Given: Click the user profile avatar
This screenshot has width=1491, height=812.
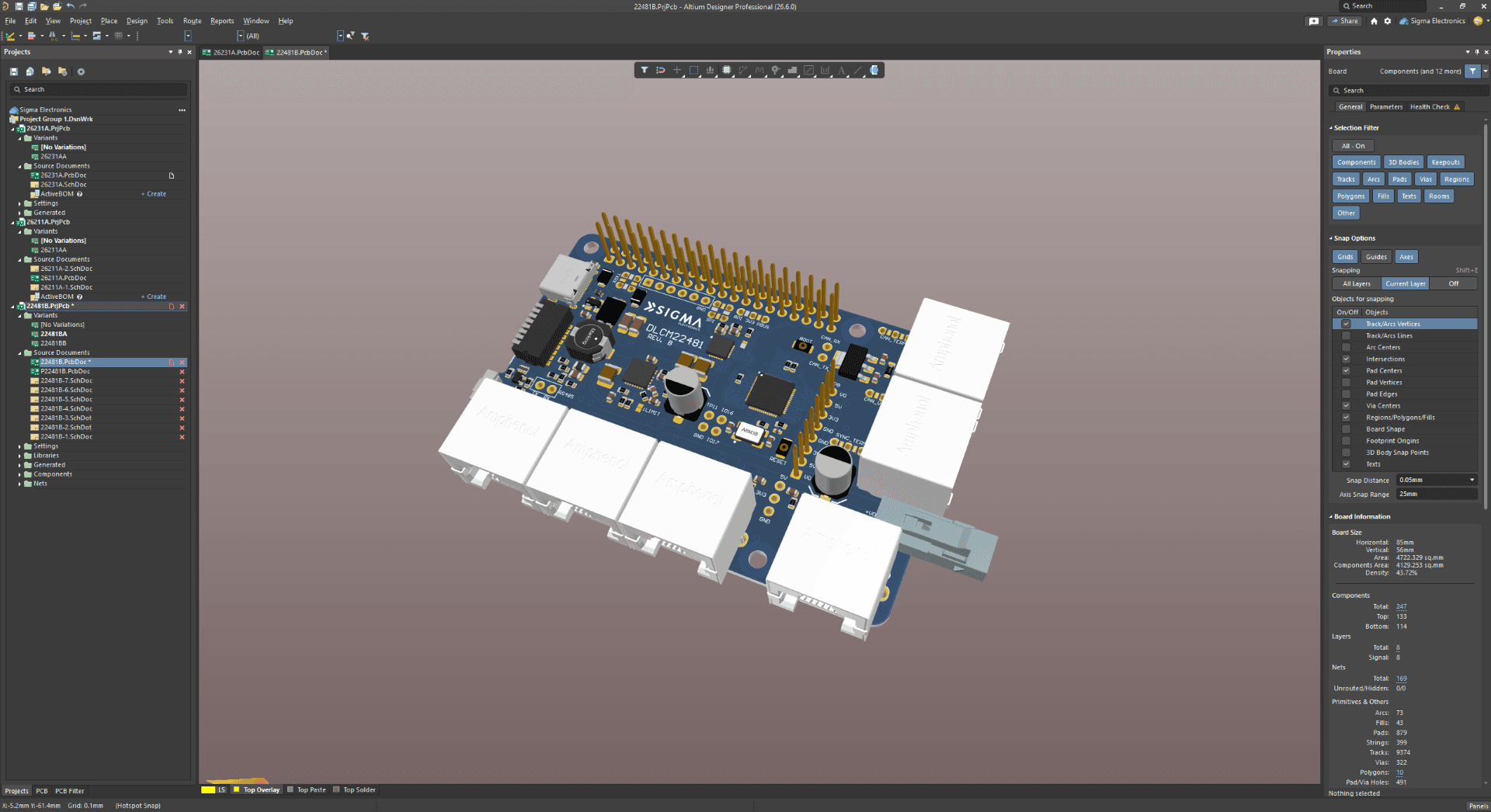Looking at the screenshot, I should [x=1478, y=21].
